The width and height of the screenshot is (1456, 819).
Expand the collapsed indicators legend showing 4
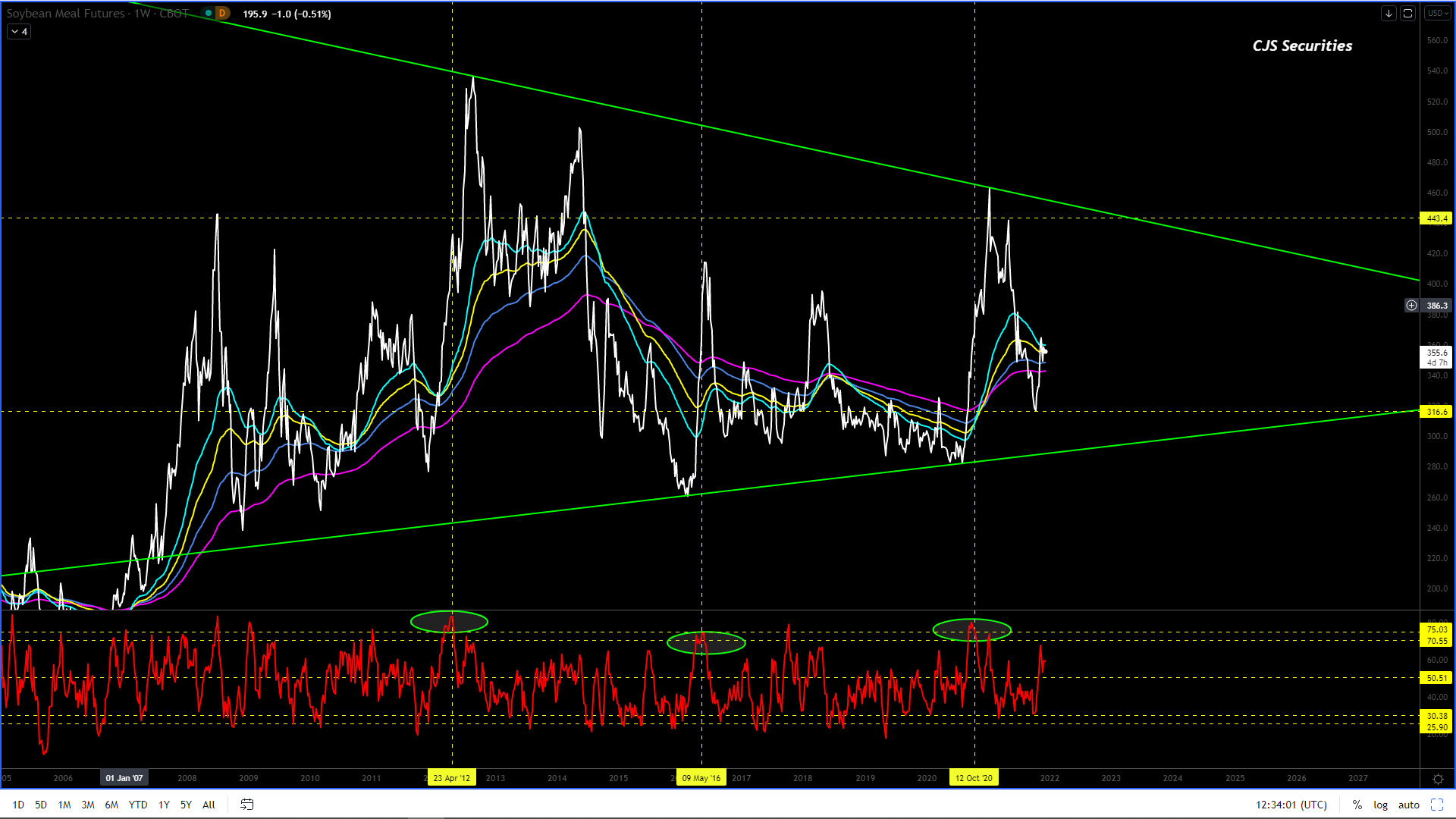coord(19,32)
